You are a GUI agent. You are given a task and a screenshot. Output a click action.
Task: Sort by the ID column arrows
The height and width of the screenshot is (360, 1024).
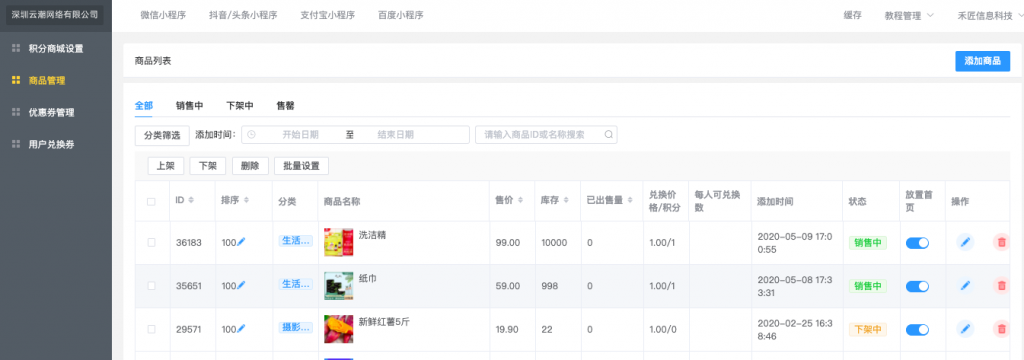tap(191, 201)
